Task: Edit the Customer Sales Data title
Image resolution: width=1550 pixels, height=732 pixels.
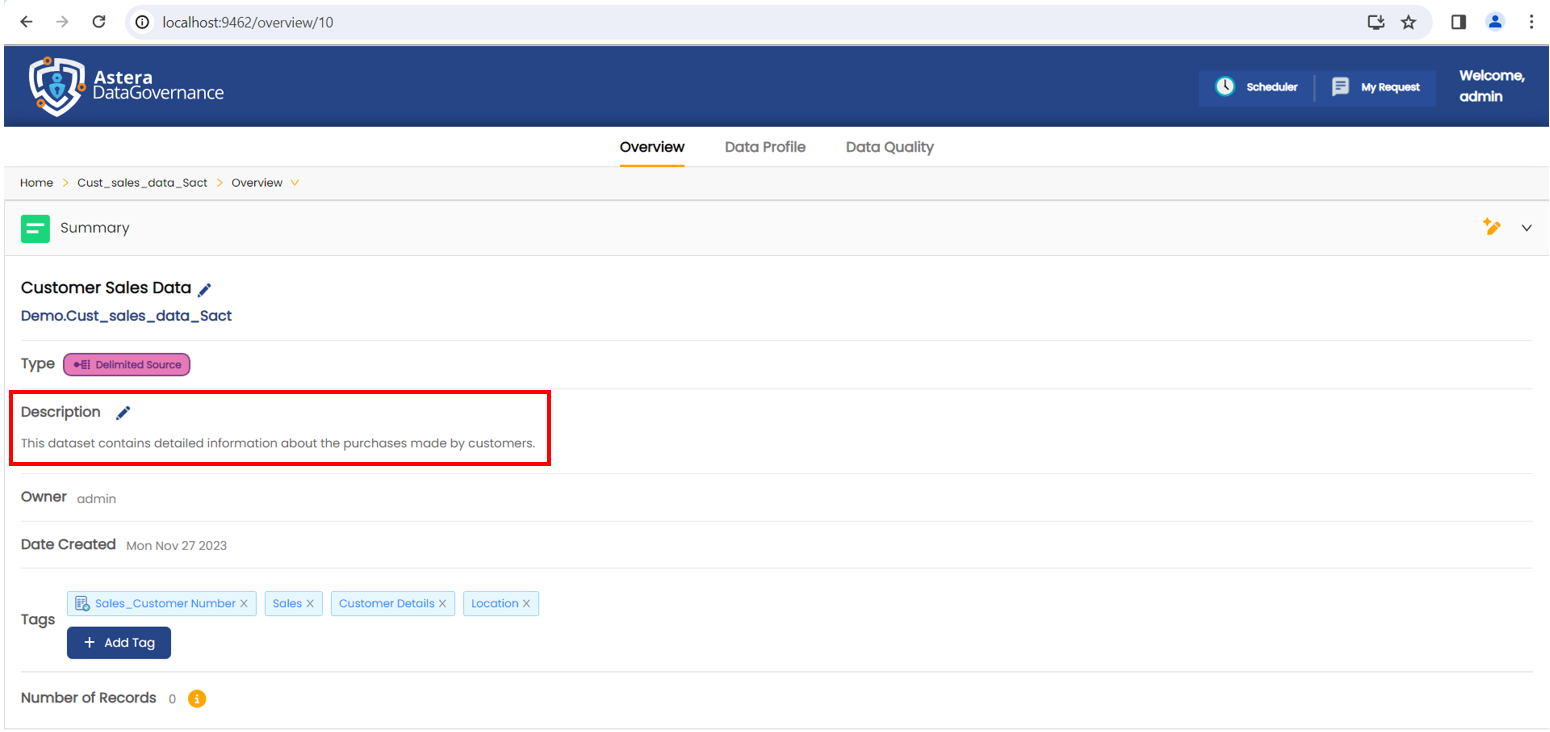Action: coord(205,290)
